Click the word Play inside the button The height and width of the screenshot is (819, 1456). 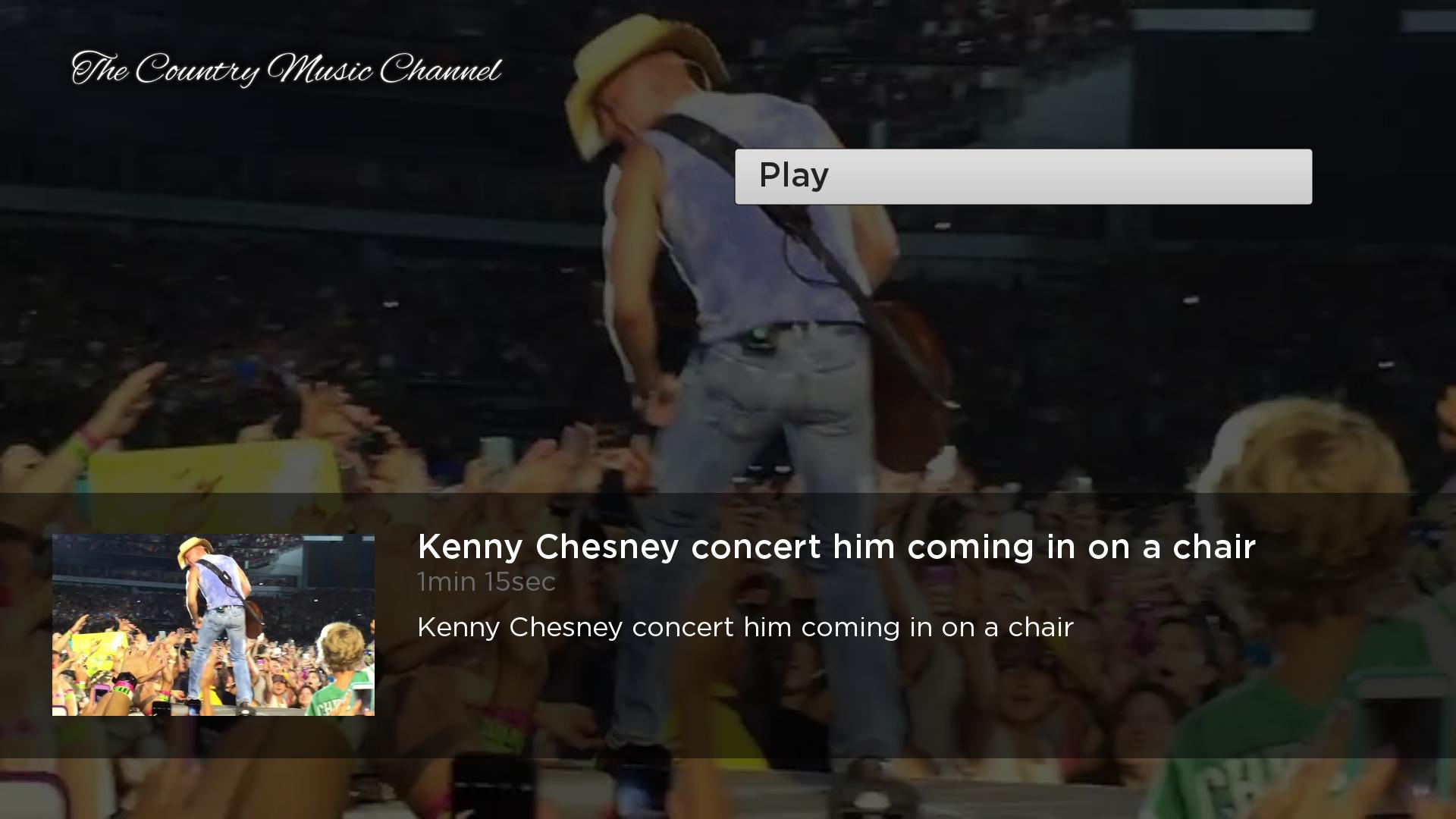[x=794, y=176]
